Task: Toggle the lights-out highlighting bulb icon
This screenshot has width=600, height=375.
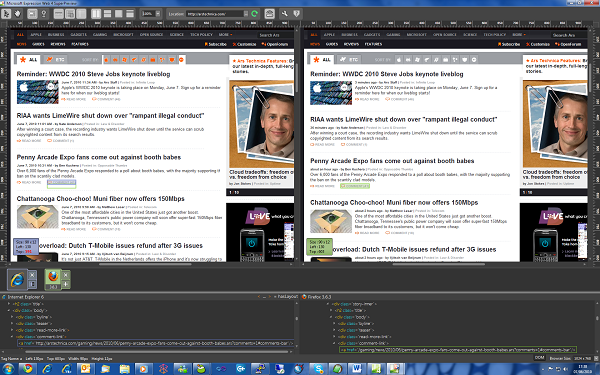Action: click(x=44, y=14)
